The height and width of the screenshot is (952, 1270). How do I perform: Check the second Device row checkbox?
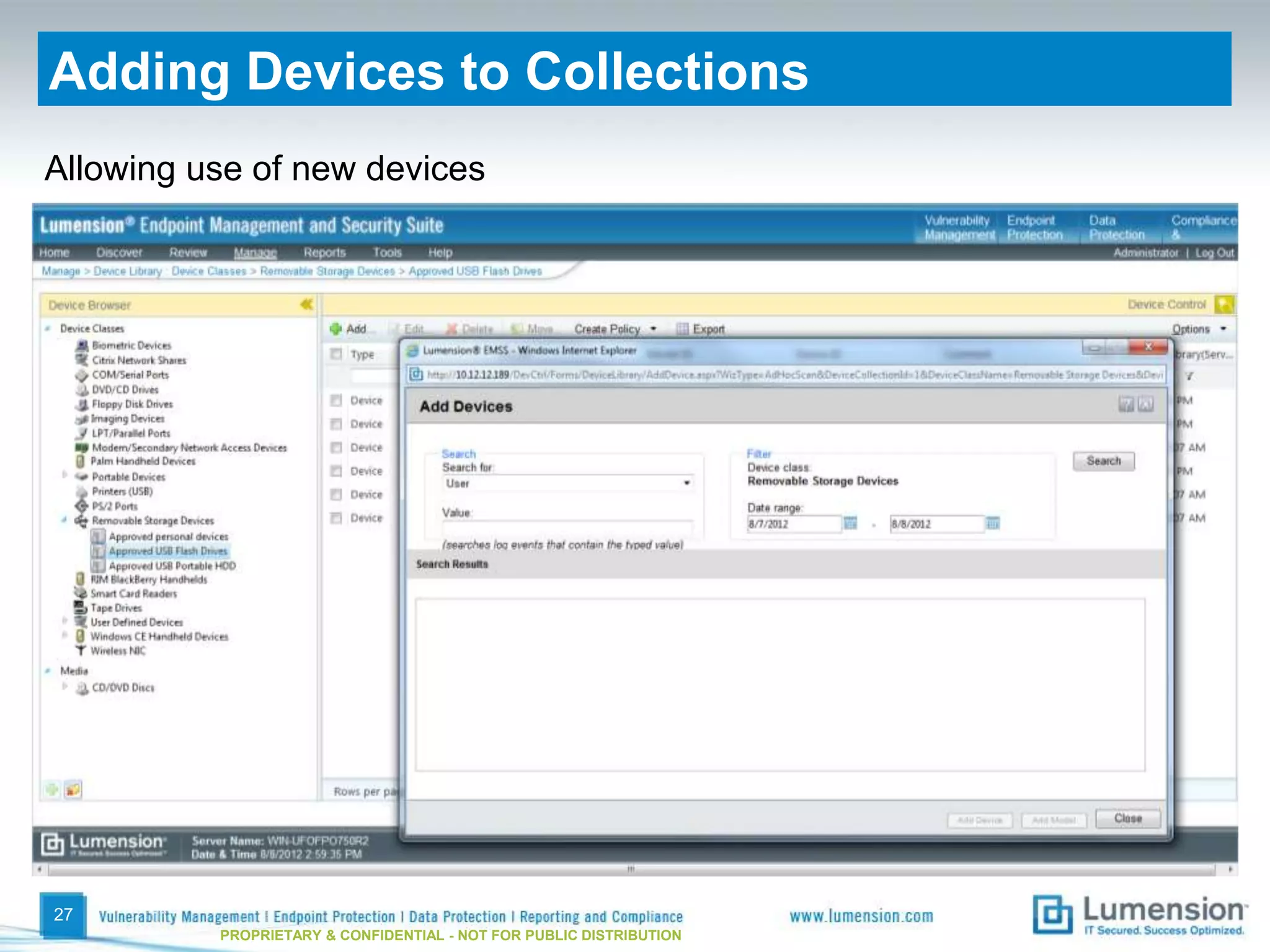coord(336,424)
